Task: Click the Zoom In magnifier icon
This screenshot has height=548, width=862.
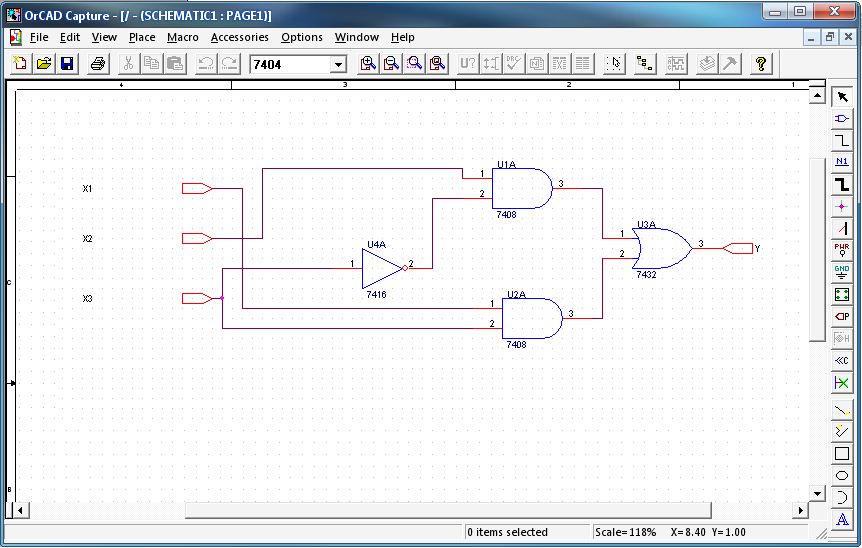Action: (368, 64)
